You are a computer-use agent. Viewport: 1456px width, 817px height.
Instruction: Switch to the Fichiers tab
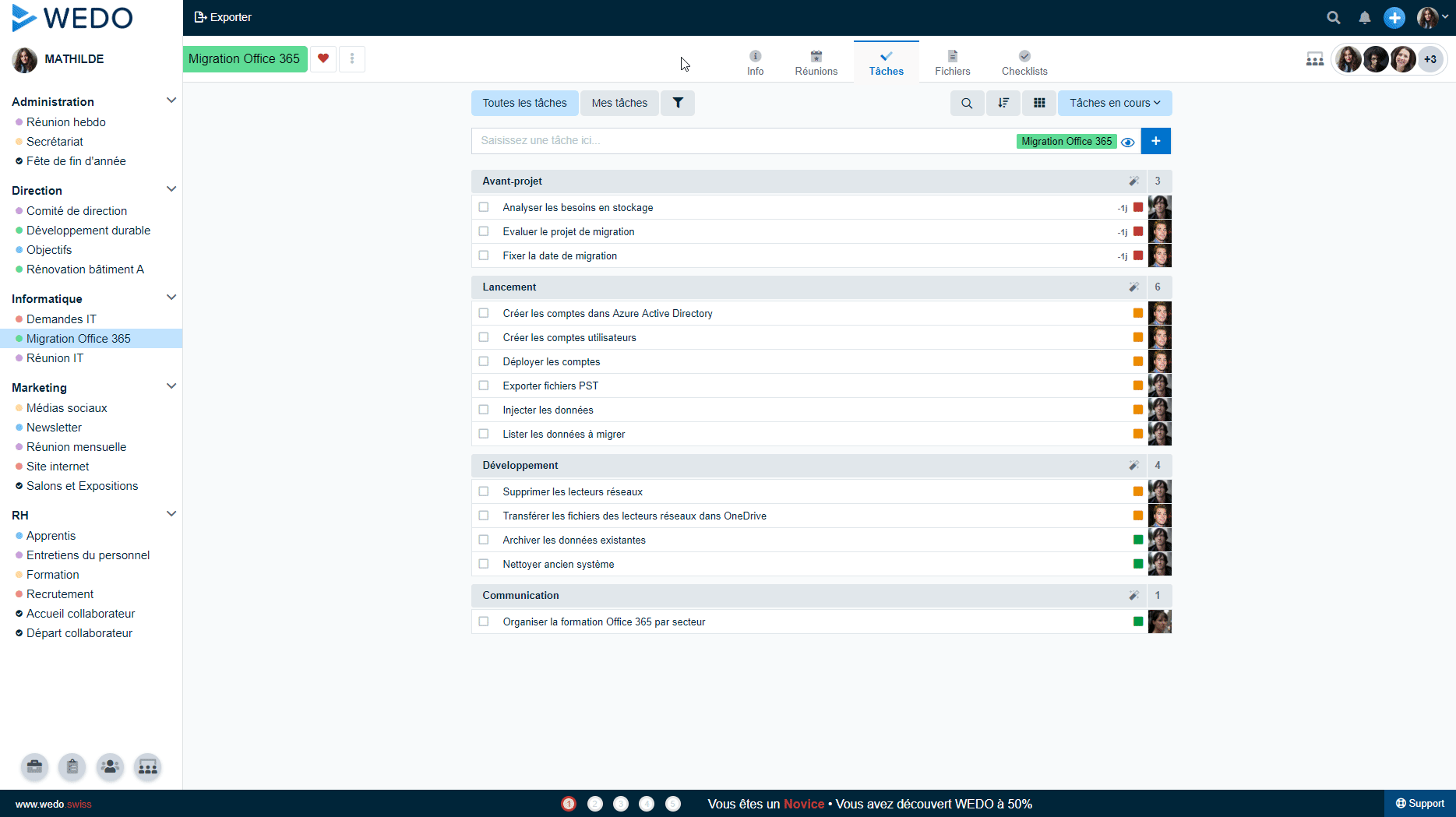[952, 62]
